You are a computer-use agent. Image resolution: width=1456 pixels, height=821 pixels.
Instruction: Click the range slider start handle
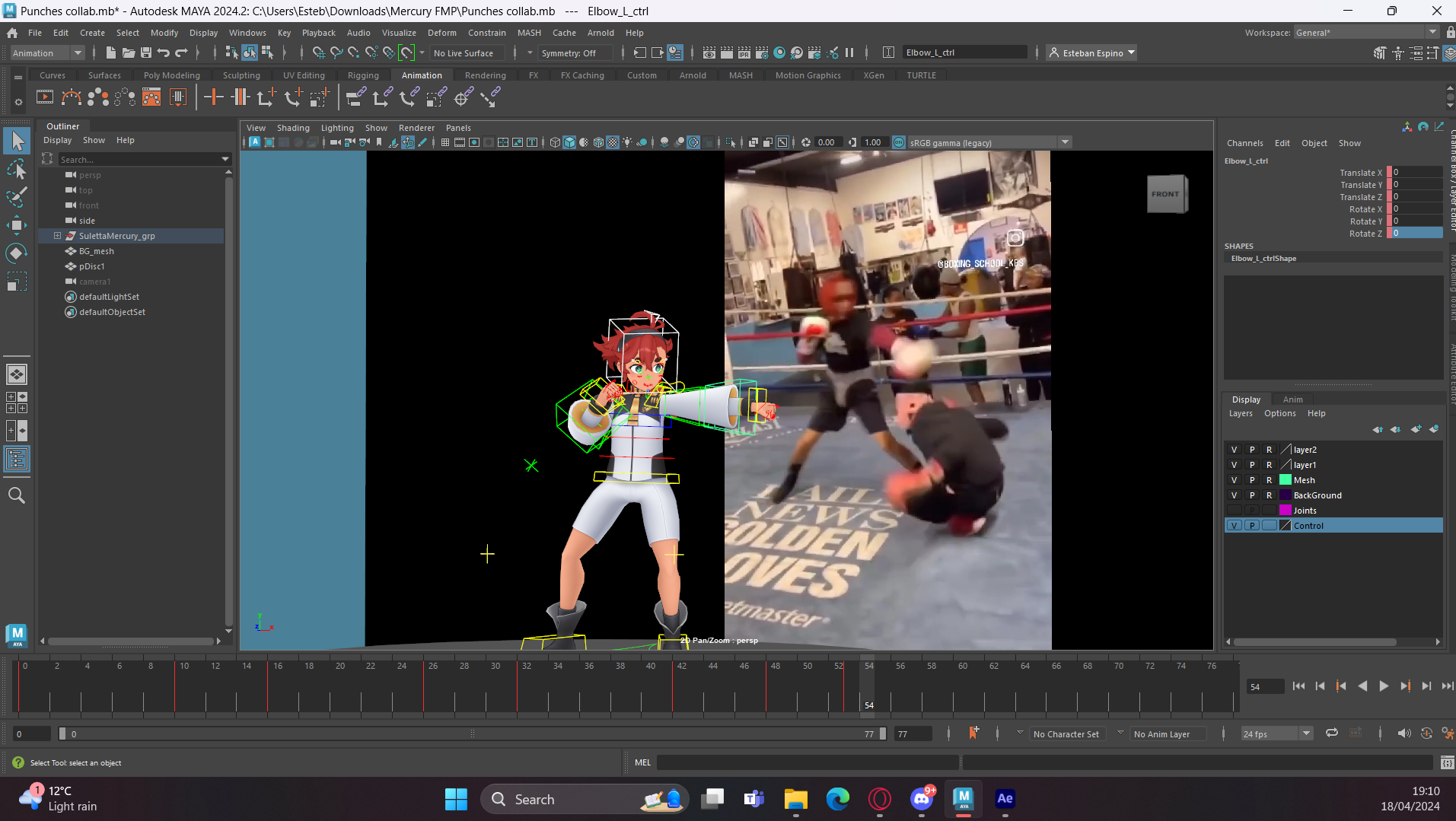pos(62,733)
